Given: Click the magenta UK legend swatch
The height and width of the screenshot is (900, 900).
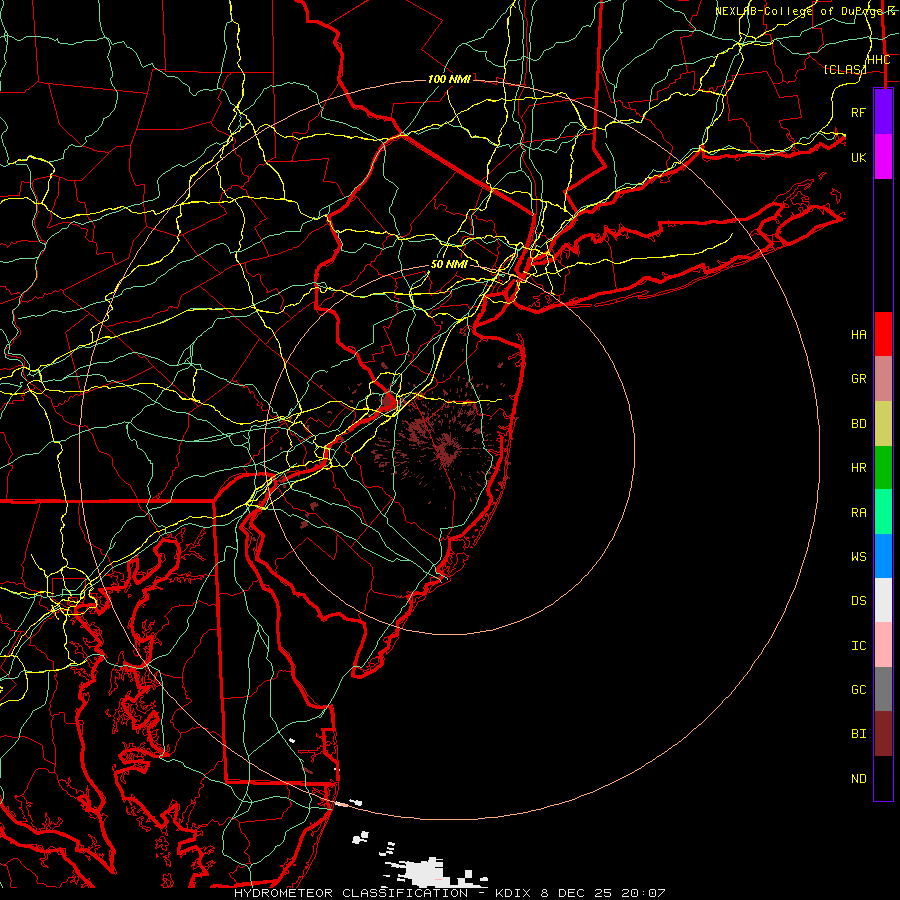Looking at the screenshot, I should (x=883, y=157).
